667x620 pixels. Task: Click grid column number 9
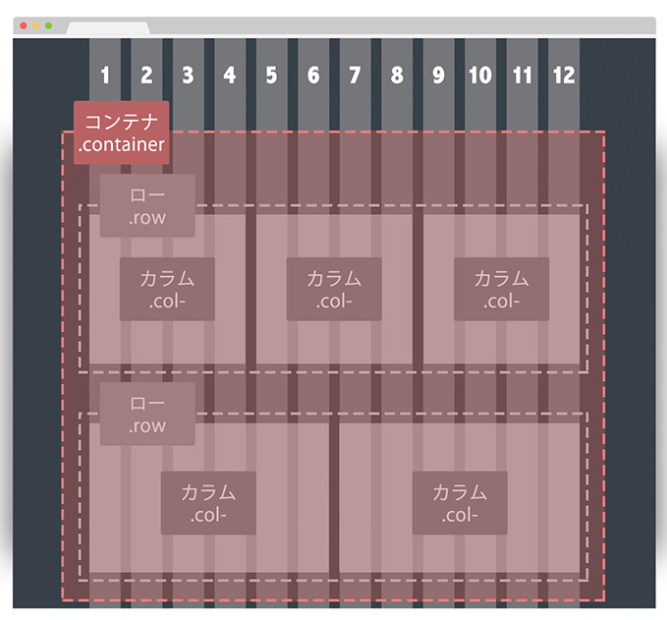click(x=439, y=75)
